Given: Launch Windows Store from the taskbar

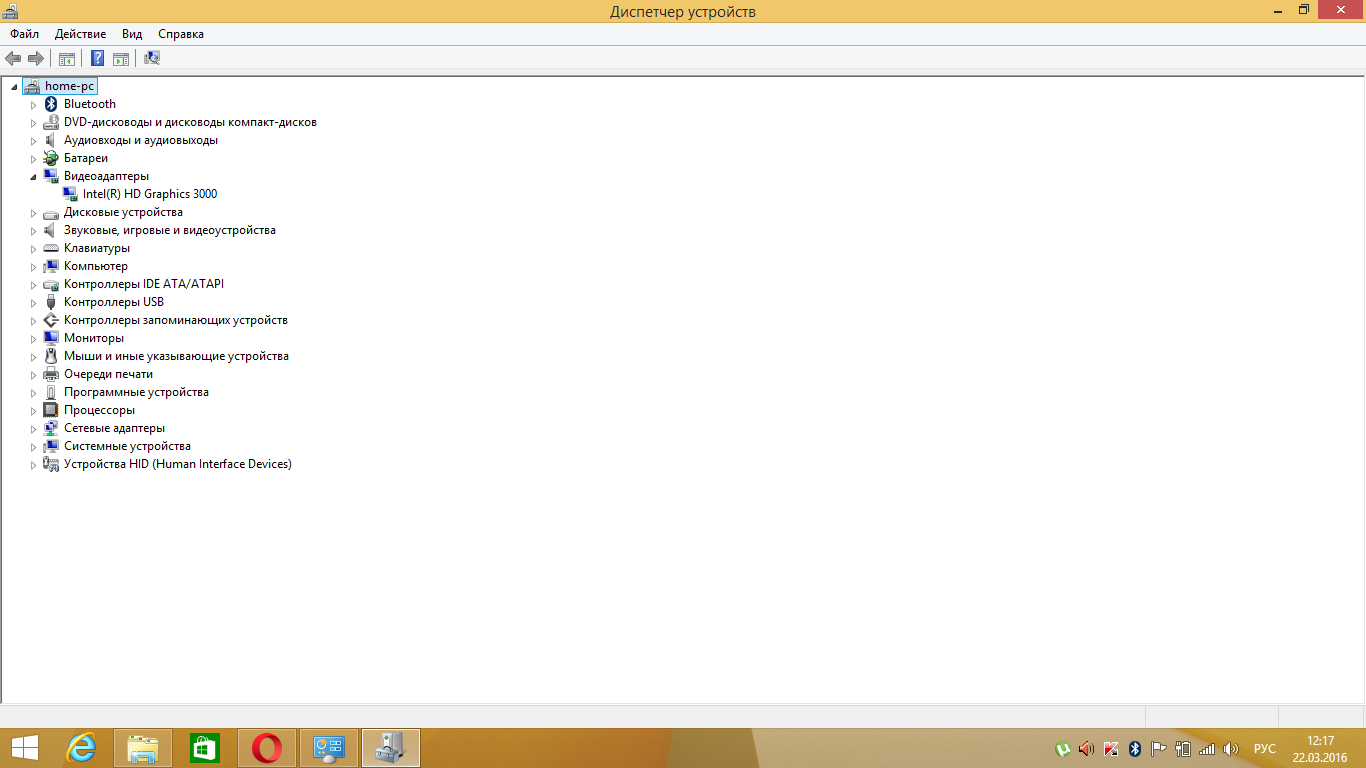Looking at the screenshot, I should coord(205,747).
